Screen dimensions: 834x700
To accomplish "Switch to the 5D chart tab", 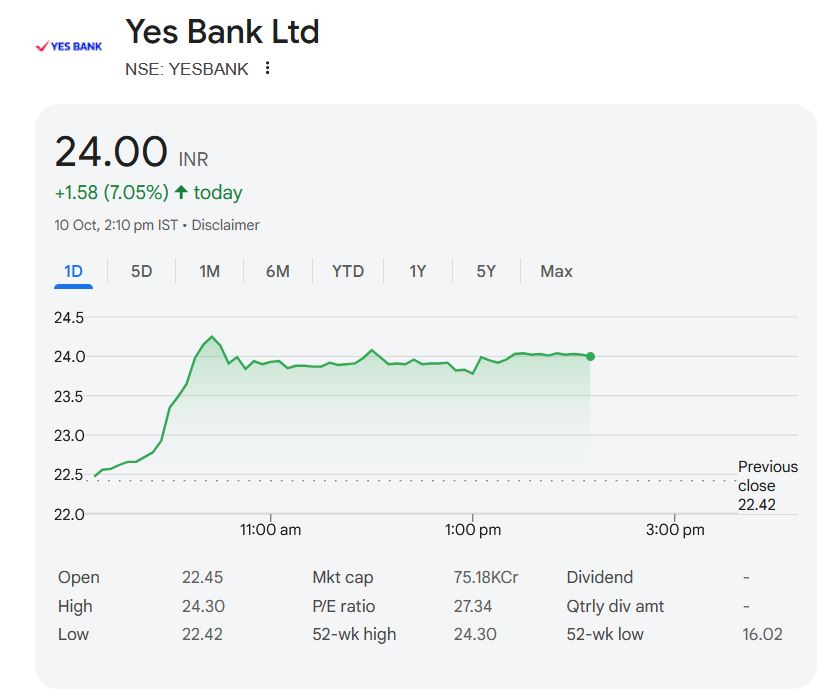I will [141, 271].
